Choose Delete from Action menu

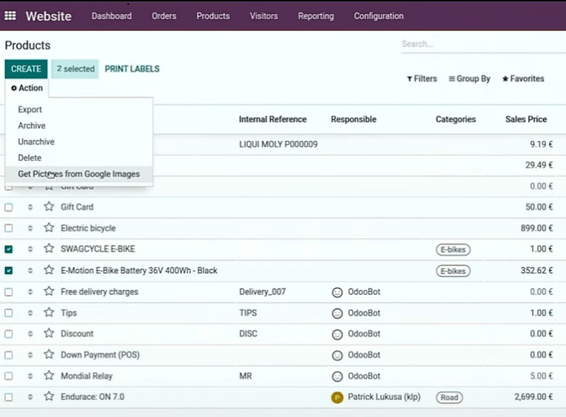[x=30, y=158]
